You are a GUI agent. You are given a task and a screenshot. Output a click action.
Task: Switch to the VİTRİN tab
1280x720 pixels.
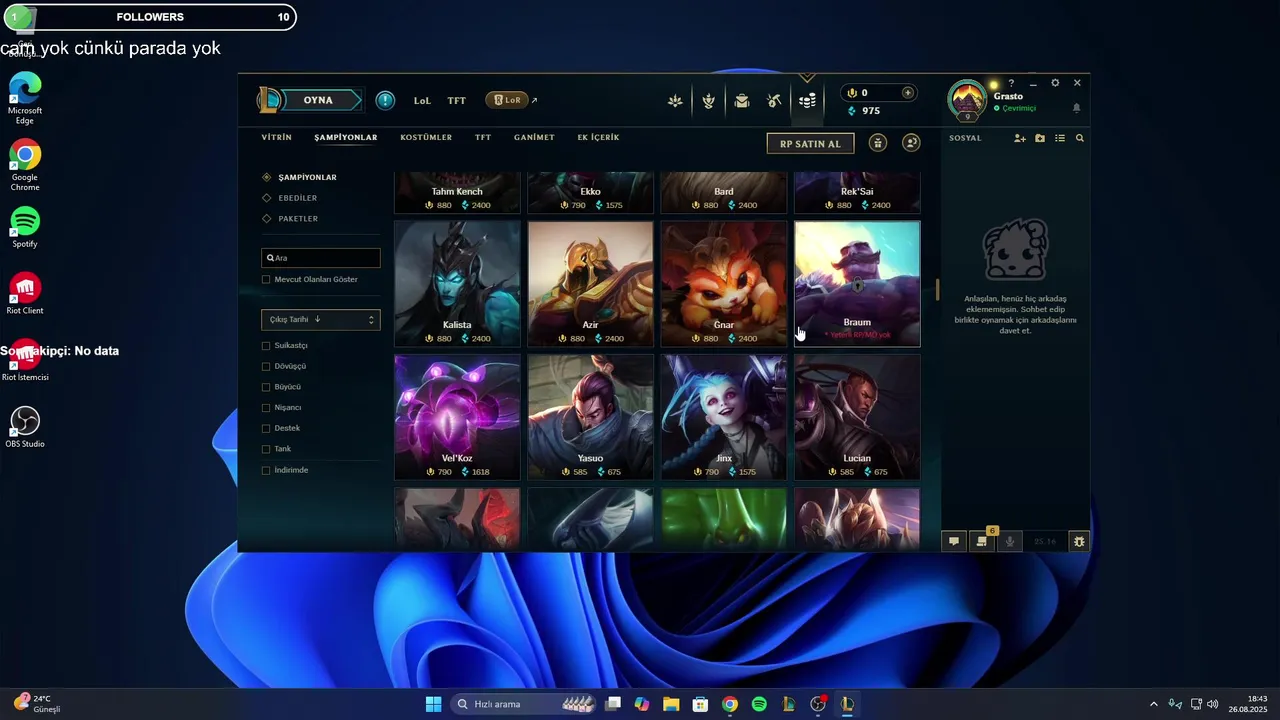(277, 137)
